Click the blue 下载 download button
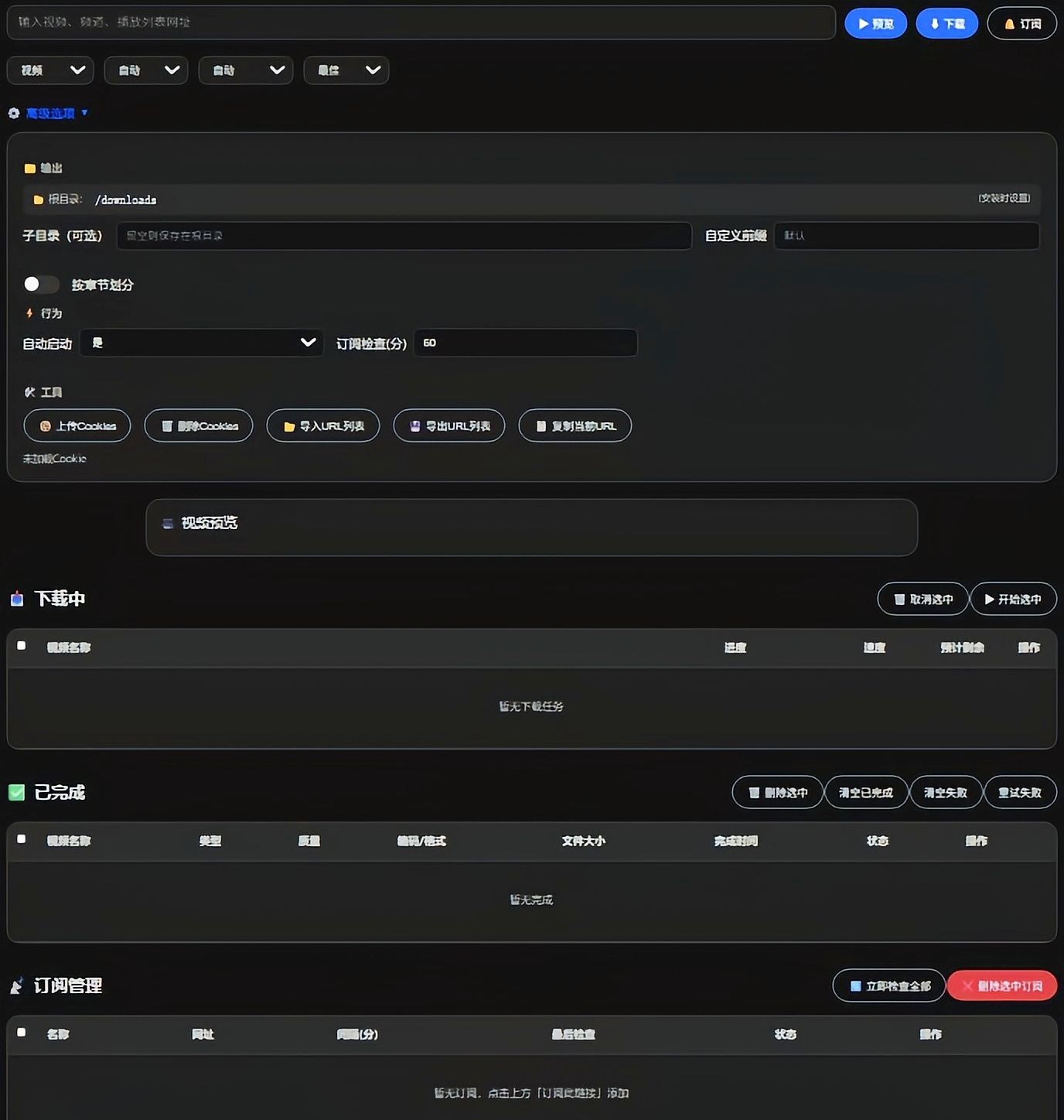Image resolution: width=1064 pixels, height=1120 pixels. tap(946, 24)
